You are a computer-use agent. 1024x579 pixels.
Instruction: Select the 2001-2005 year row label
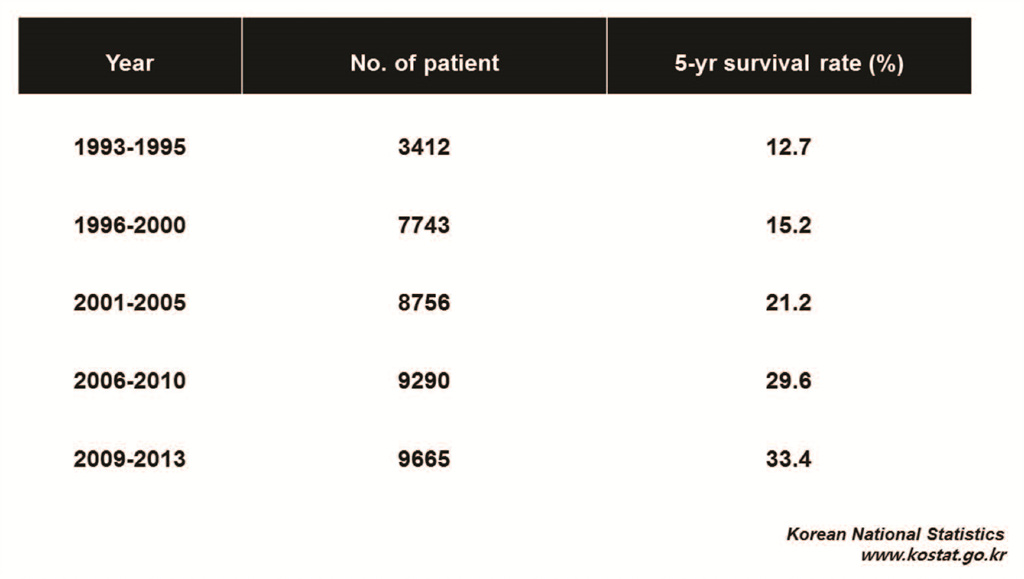130,303
